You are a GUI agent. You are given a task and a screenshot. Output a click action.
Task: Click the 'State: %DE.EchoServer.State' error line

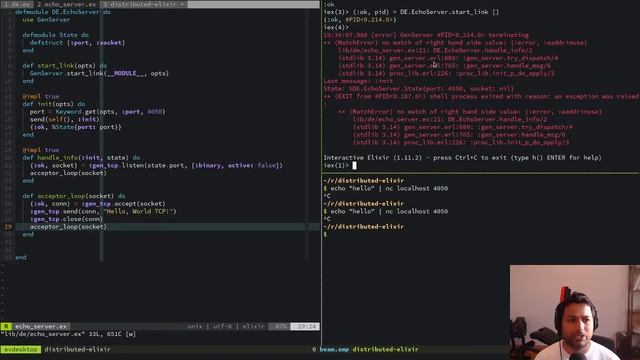[418, 89]
